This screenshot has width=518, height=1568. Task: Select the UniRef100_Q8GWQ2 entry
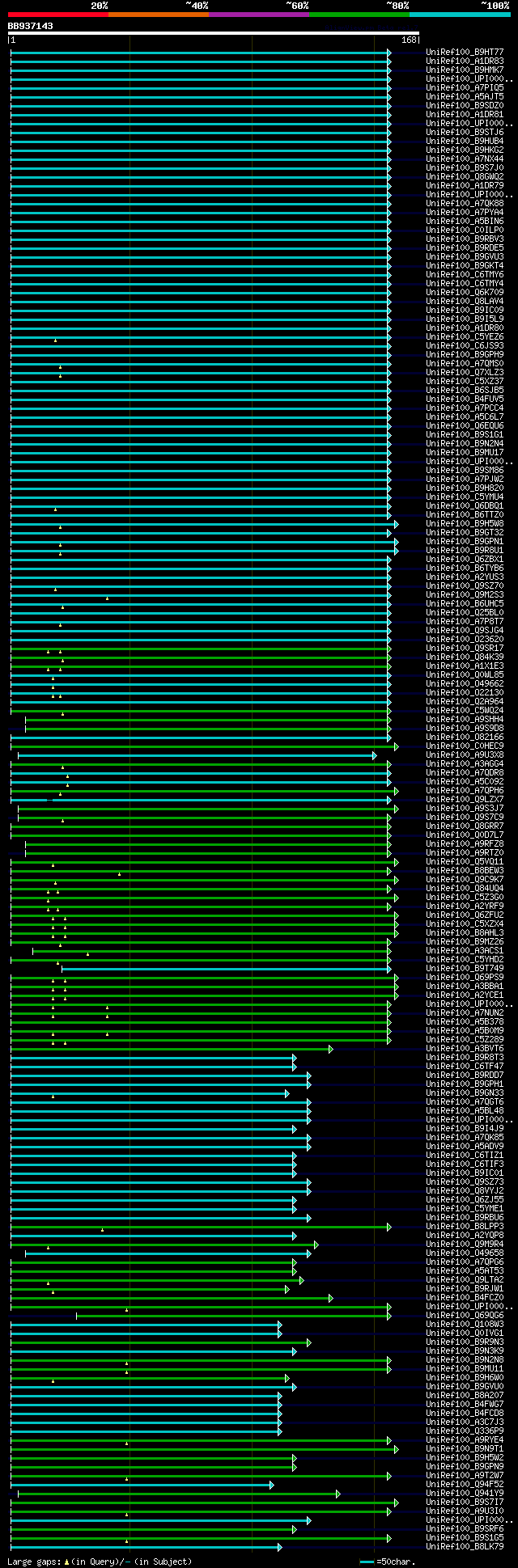(x=465, y=177)
